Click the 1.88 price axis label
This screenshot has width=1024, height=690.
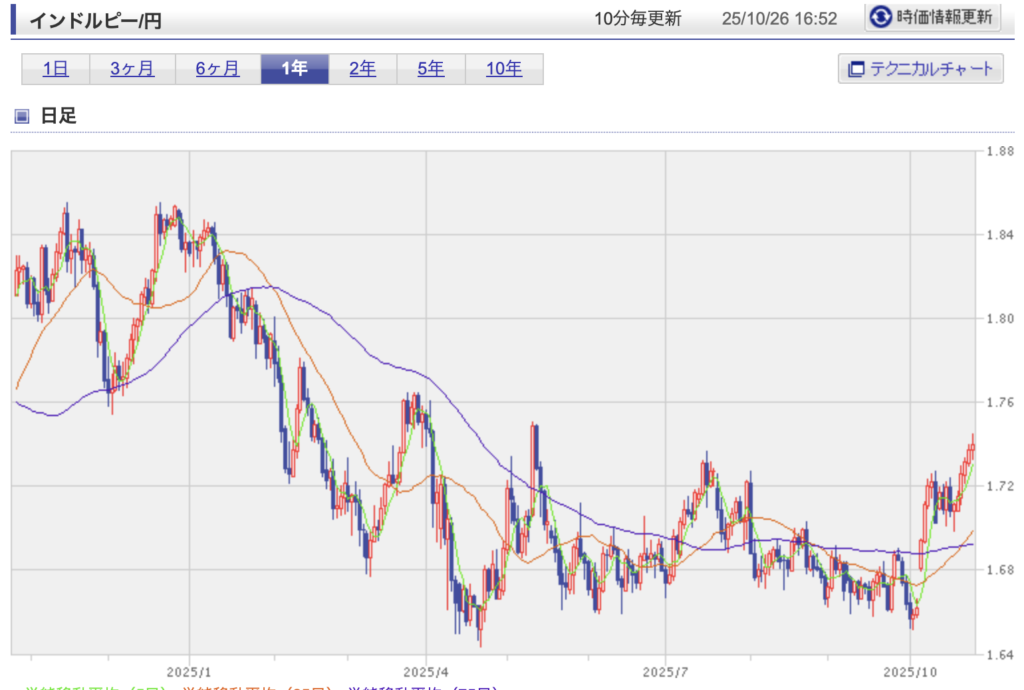coord(999,152)
